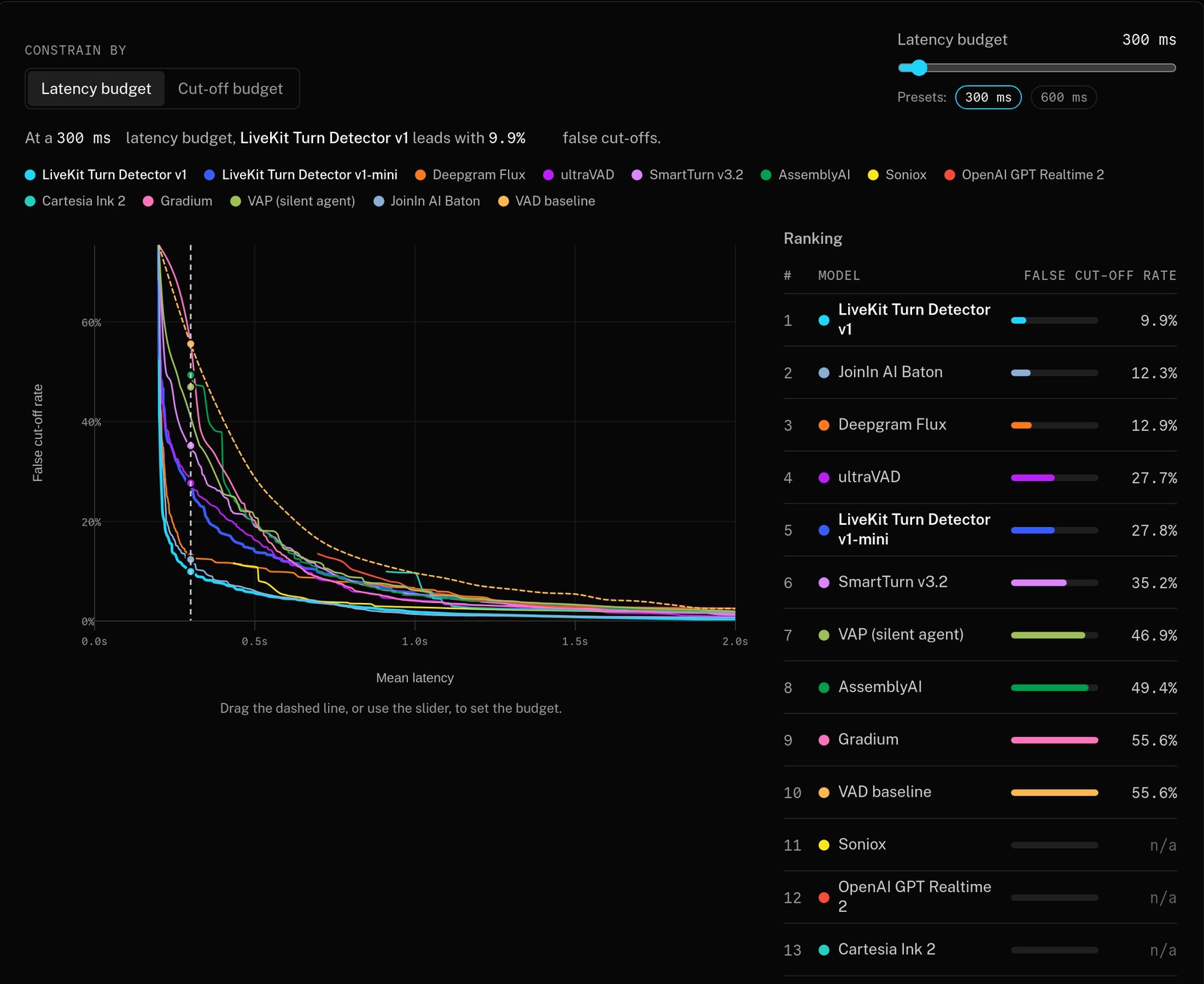Screen dimensions: 1204x984
Task: Select SmartTurn v3.2 in ranking list
Action: click(x=980, y=583)
